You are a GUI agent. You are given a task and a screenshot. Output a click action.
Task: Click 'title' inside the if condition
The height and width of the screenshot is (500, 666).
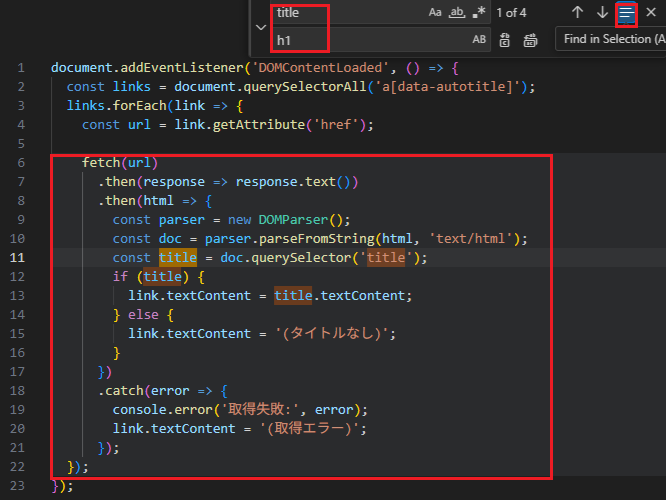163,277
